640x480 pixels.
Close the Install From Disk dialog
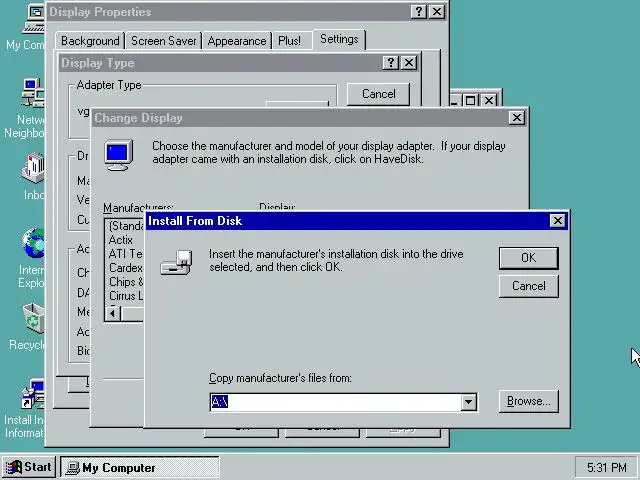pyautogui.click(x=557, y=221)
